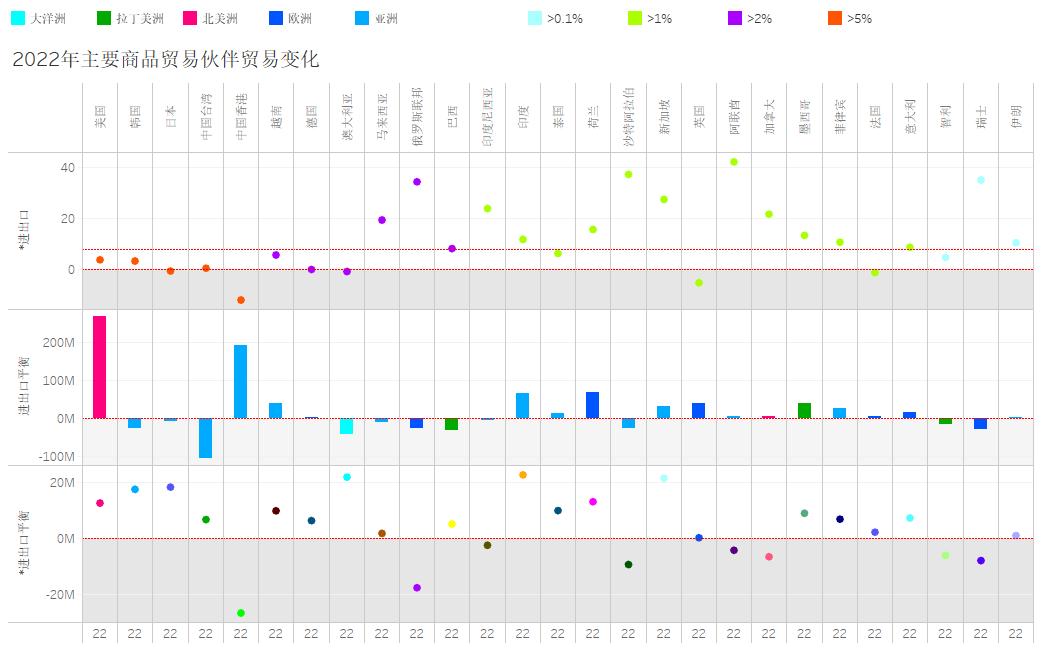Select the 智利 column header
The image size is (1042, 655).
[x=946, y=117]
